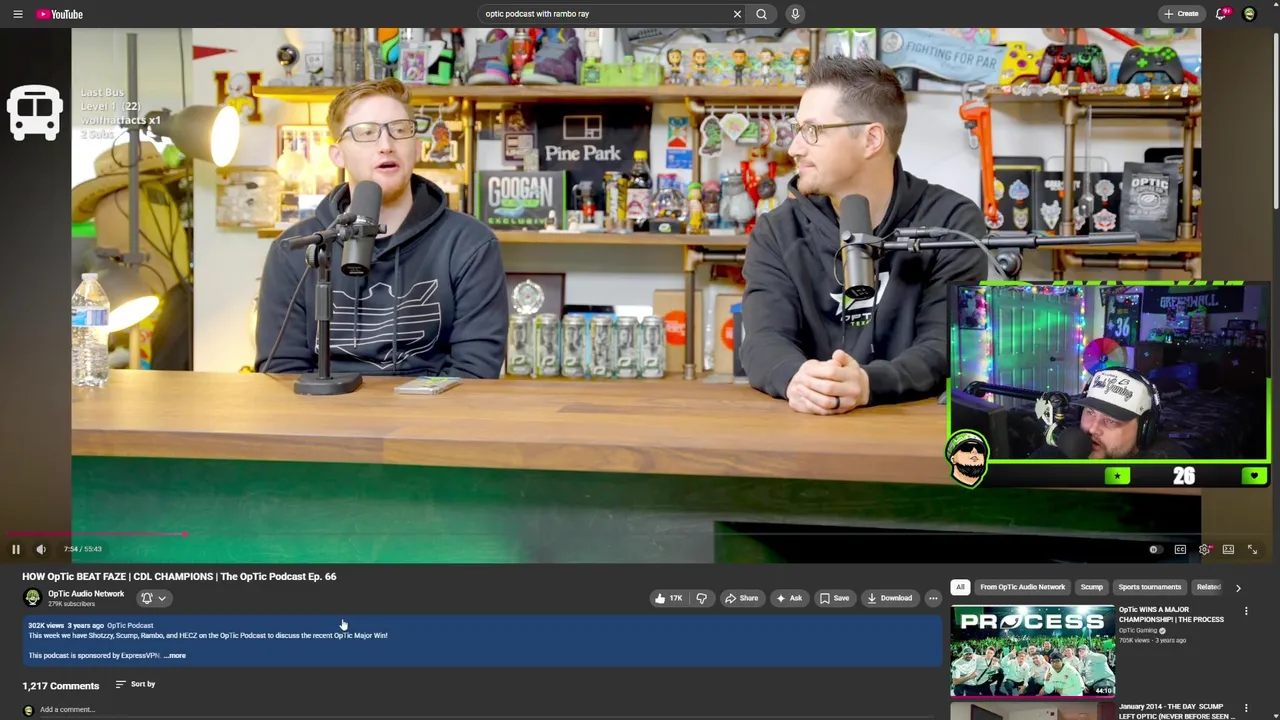Open options menu for THE PROCESS video

tap(1246, 611)
